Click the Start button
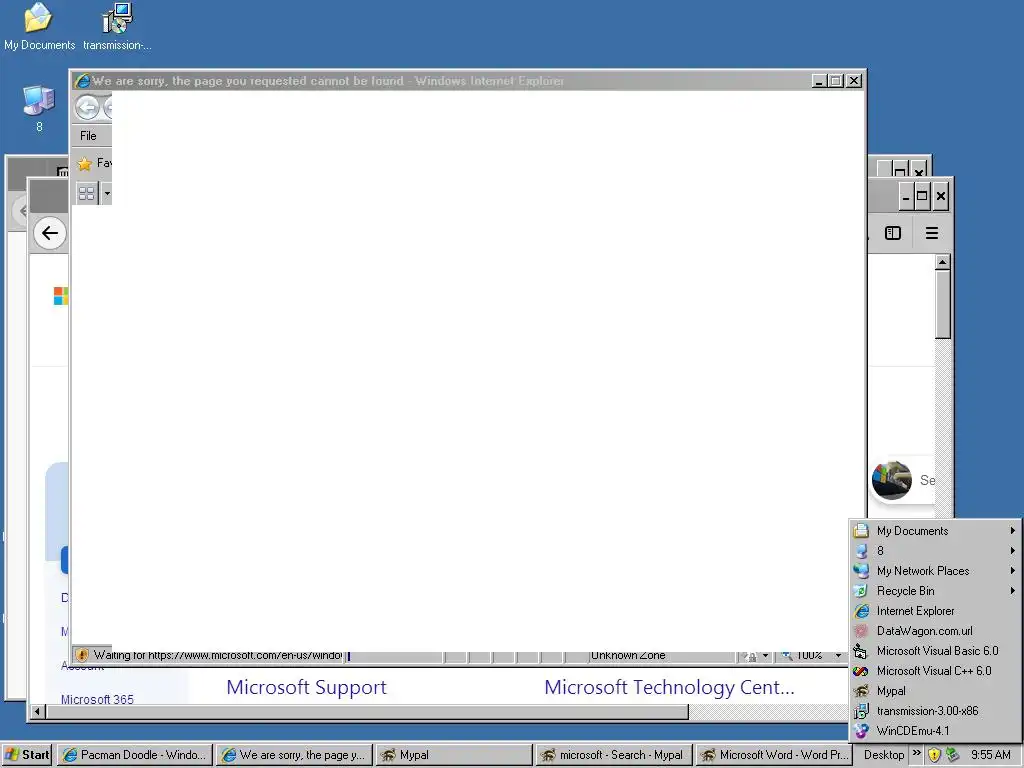The height and width of the screenshot is (768, 1024). pyautogui.click(x=27, y=755)
